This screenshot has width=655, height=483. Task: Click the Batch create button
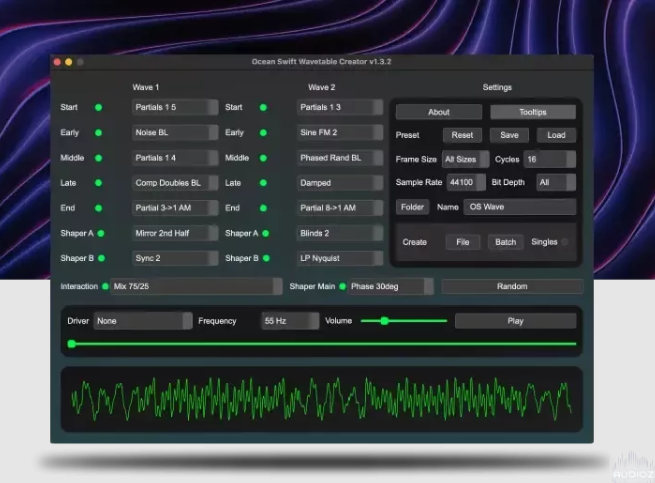pos(505,242)
